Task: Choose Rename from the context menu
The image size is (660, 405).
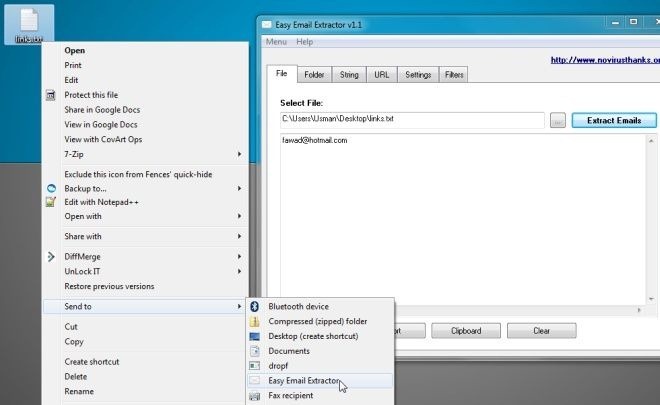Action: click(x=79, y=391)
